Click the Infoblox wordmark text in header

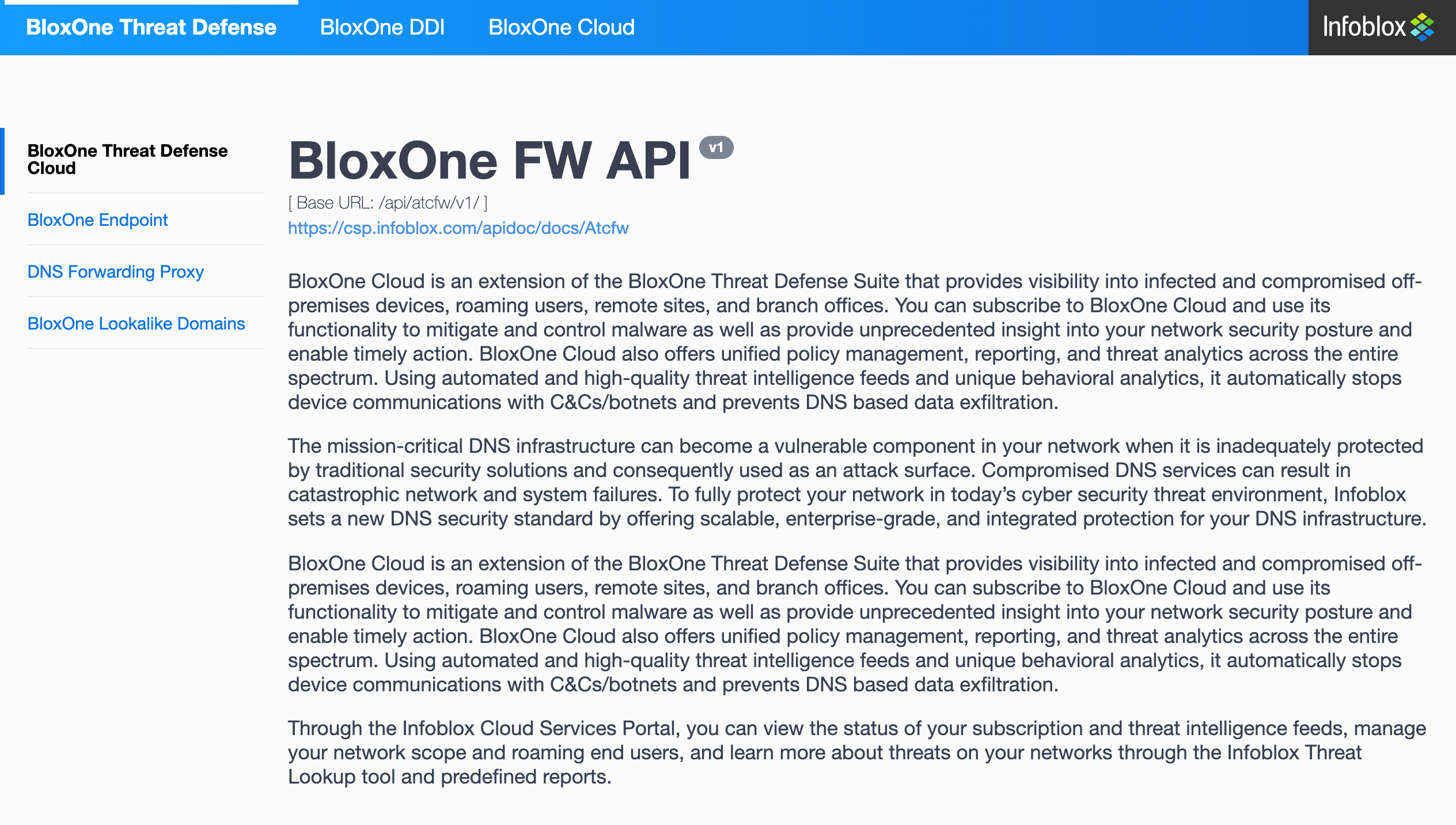pyautogui.click(x=1364, y=27)
